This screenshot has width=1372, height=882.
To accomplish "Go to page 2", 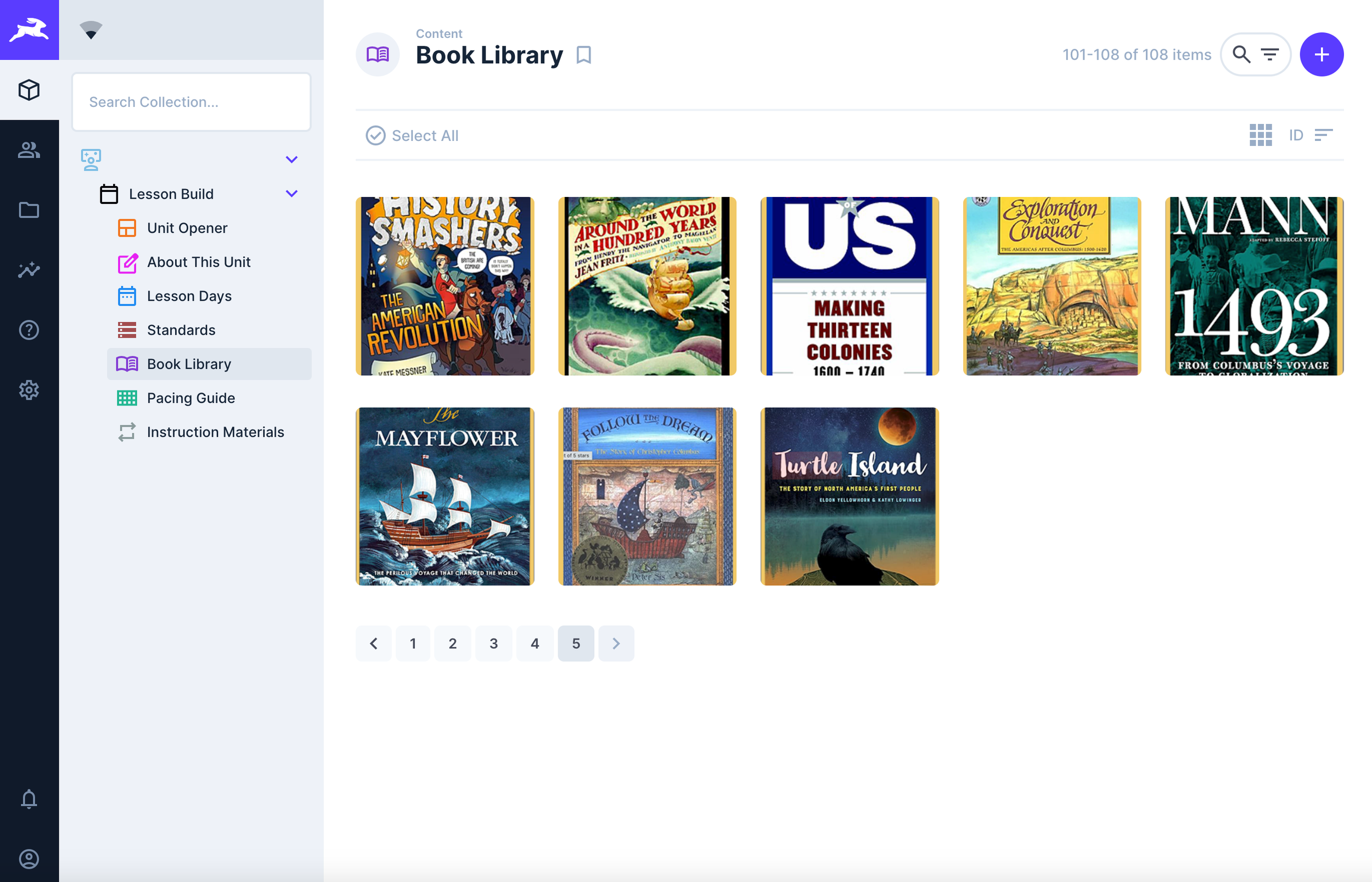I will point(453,643).
